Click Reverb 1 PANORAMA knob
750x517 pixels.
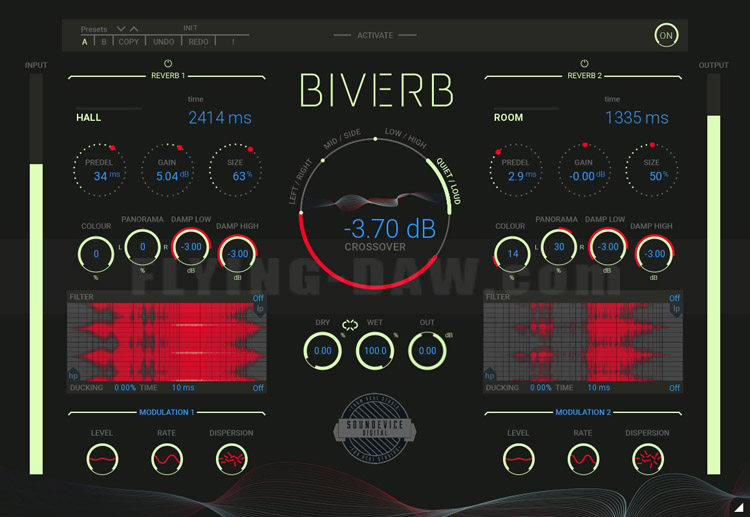point(143,247)
